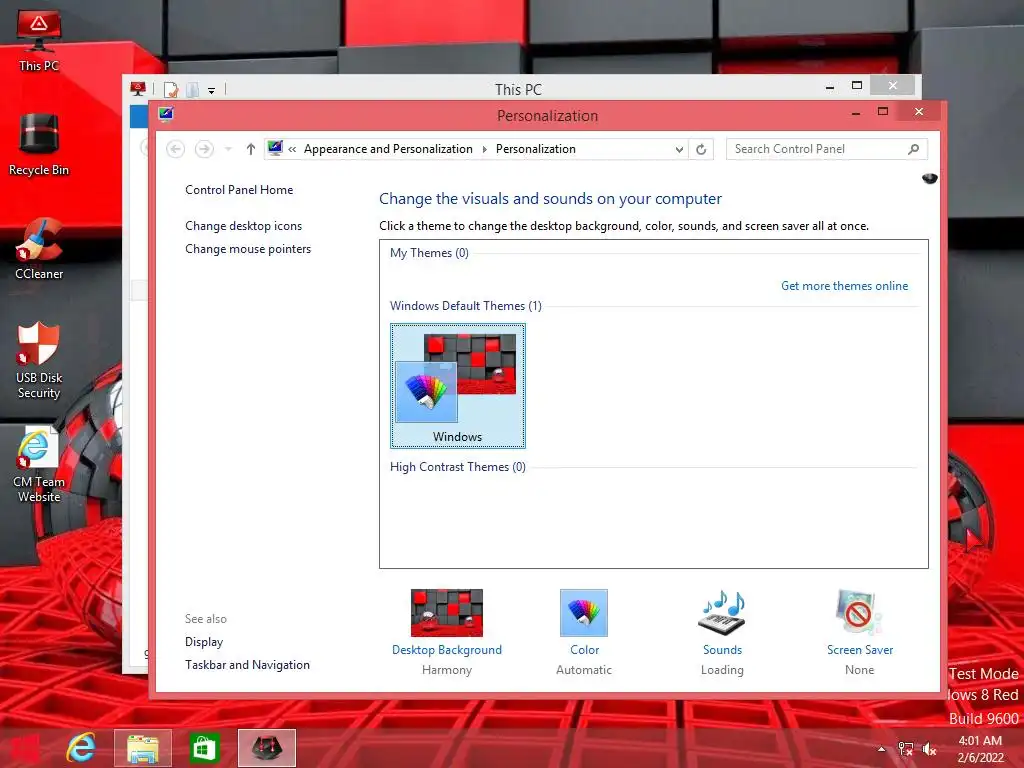Screen dimensions: 1024x768
Task: Go back in the Personalization window
Action: click(175, 149)
